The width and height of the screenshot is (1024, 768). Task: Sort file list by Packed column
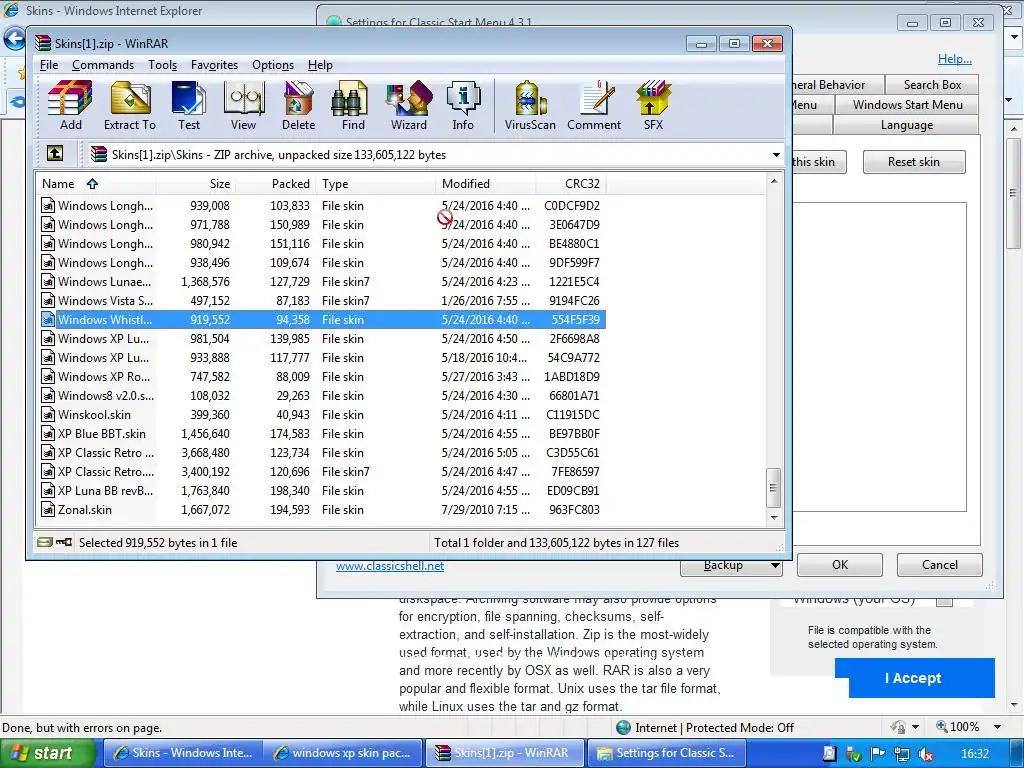tap(276, 184)
